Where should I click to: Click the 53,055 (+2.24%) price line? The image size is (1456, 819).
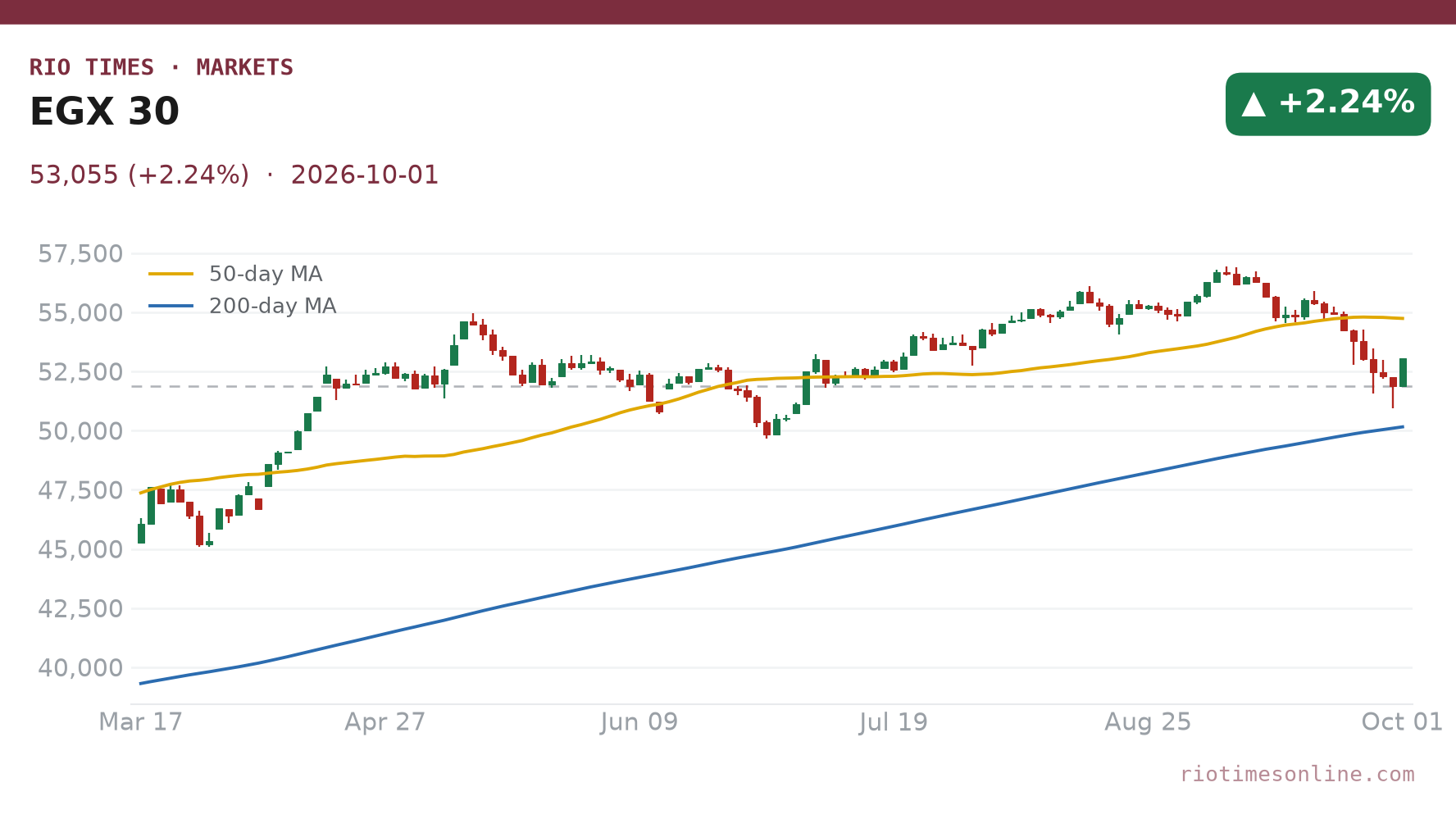pos(139,175)
